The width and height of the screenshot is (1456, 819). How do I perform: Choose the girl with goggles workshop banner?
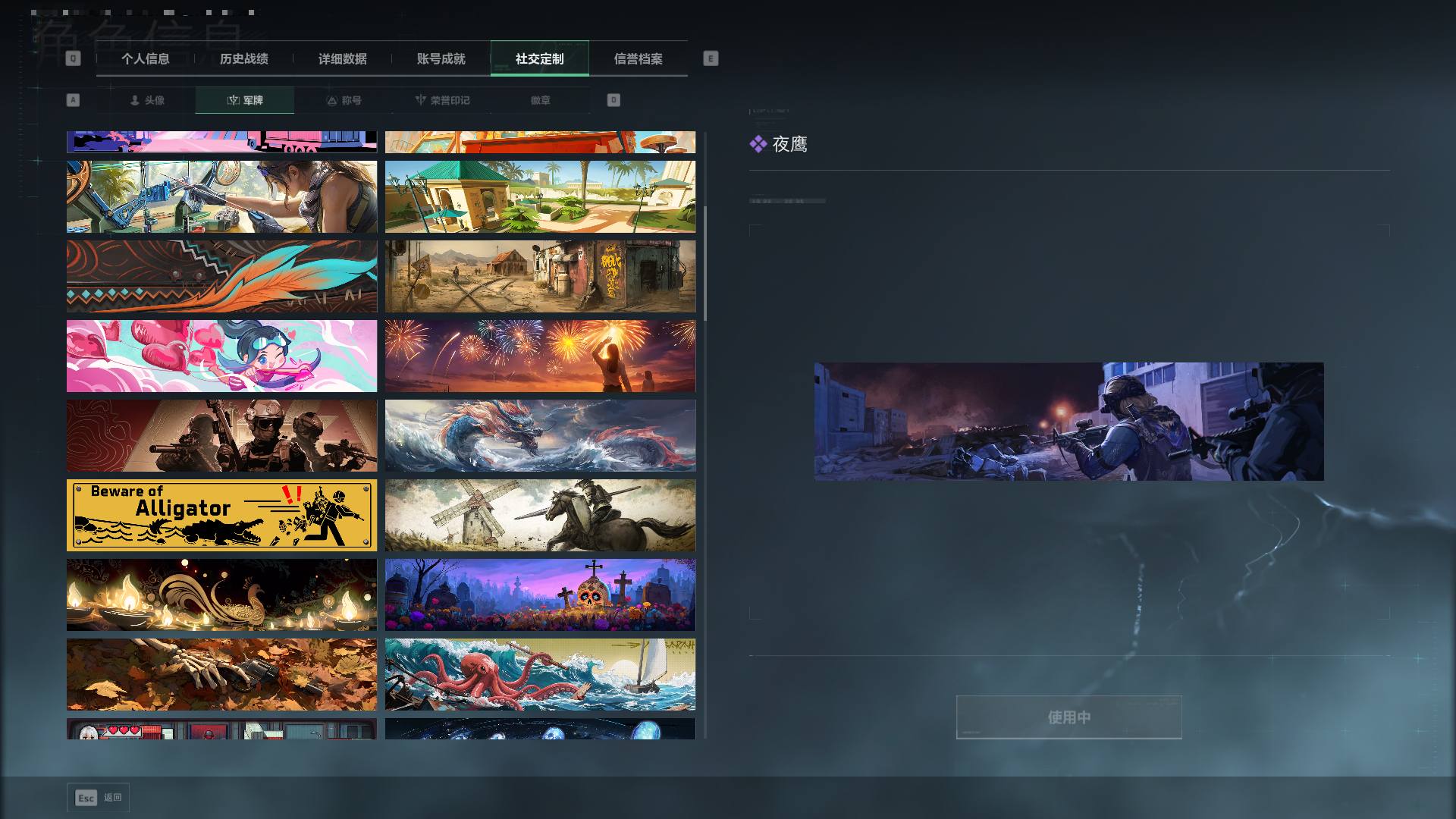click(221, 196)
